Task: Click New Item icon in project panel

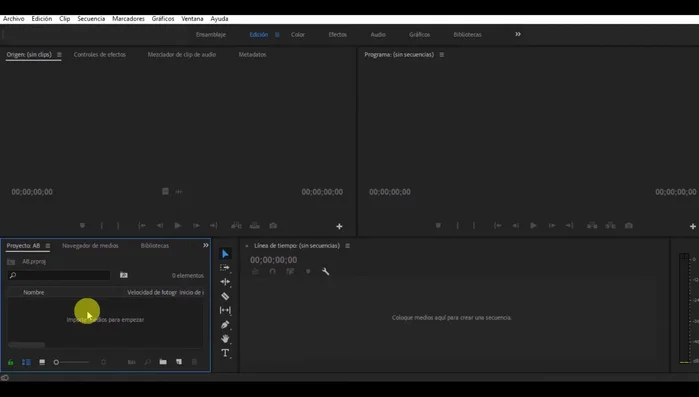Action: click(179, 362)
